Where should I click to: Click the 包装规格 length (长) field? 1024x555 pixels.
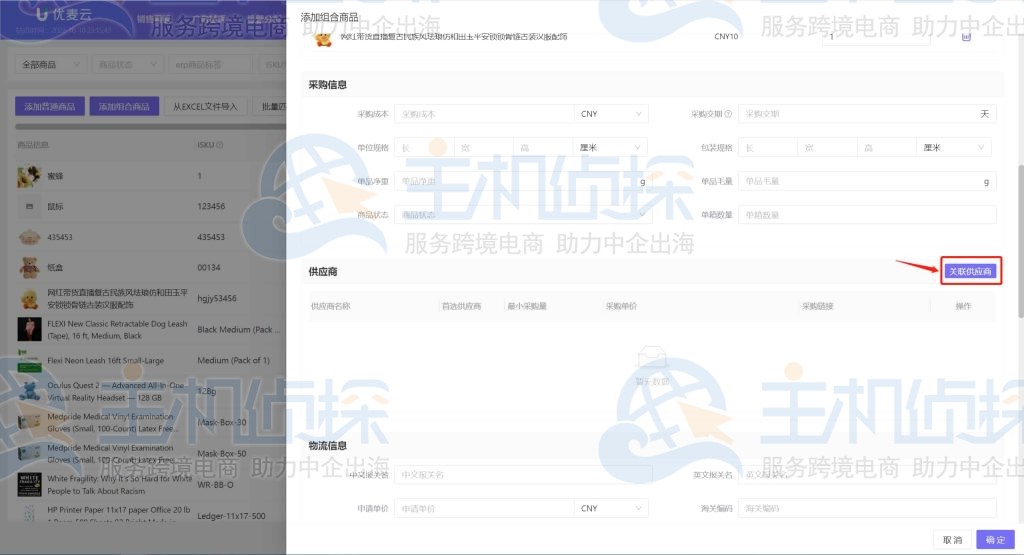point(768,148)
